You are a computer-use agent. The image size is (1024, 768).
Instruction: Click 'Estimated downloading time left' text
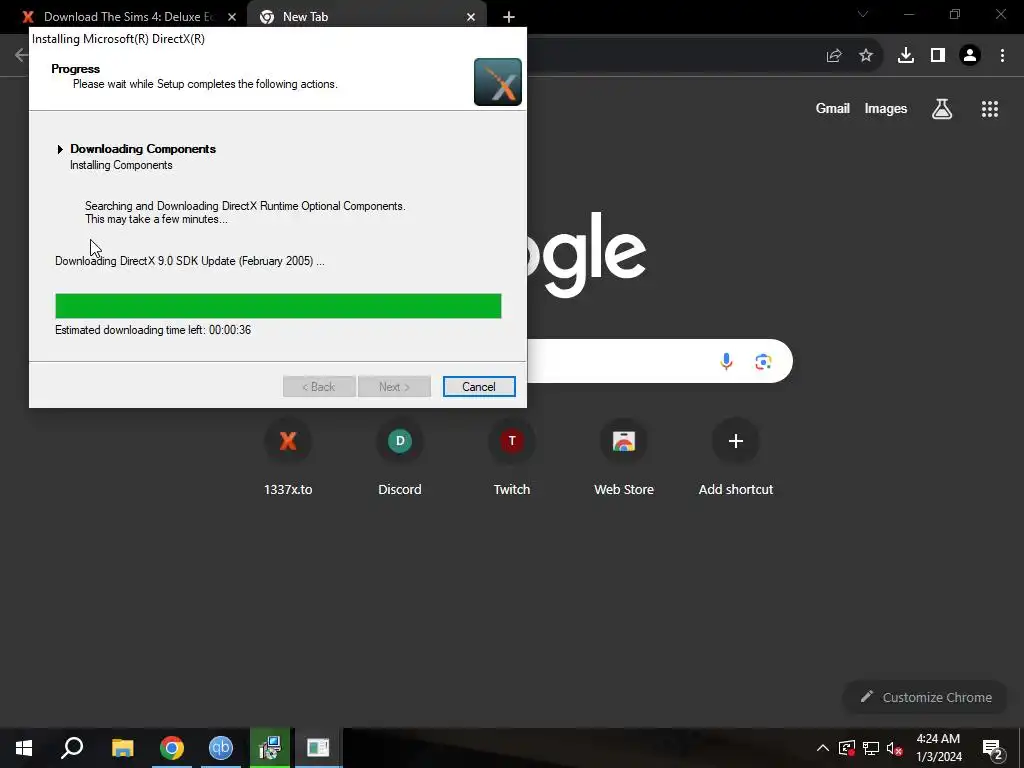coord(153,330)
